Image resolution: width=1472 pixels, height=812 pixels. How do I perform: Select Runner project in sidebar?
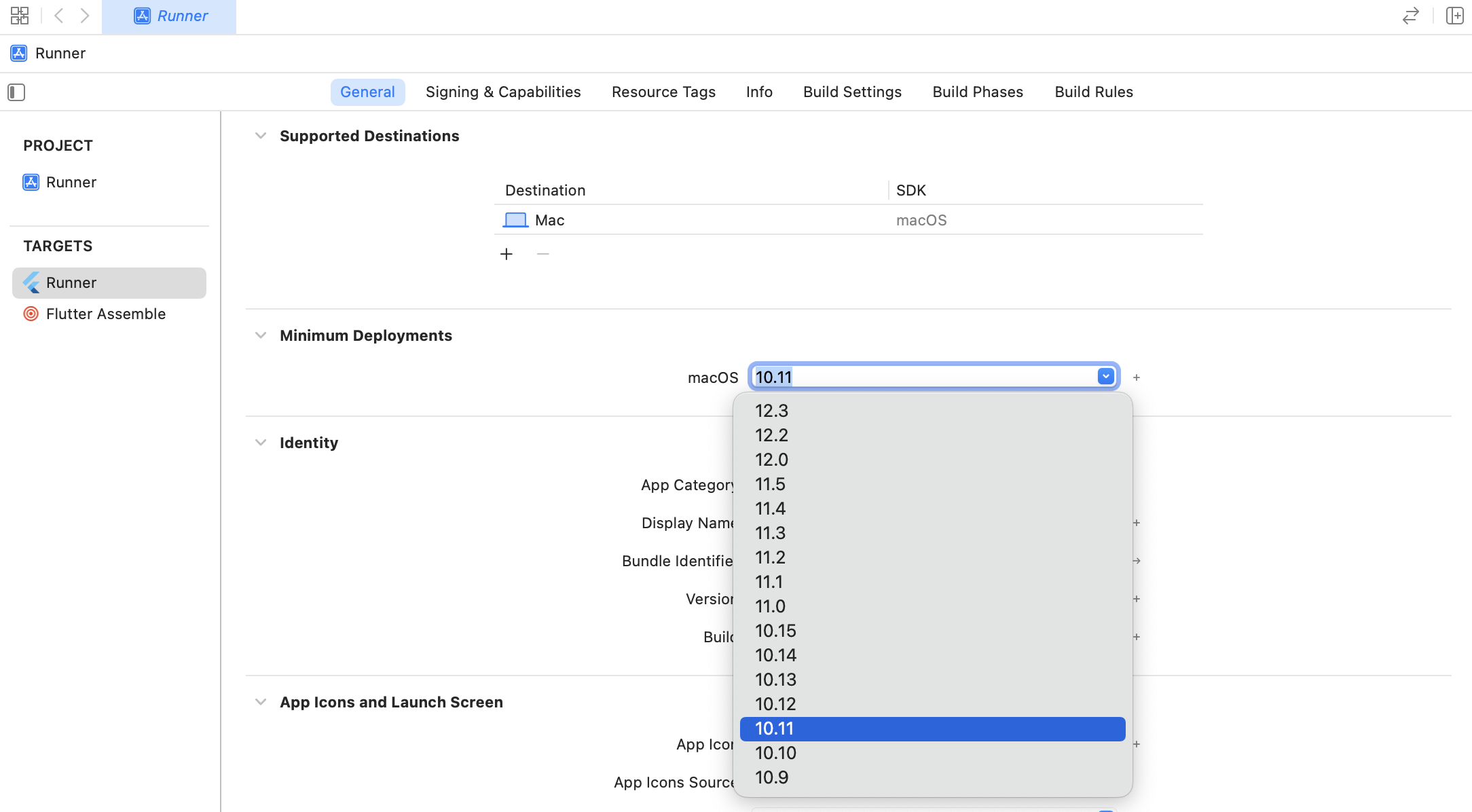71,182
